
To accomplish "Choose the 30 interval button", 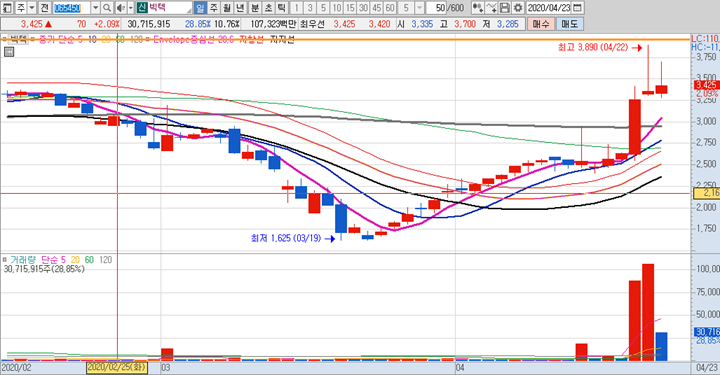I will coord(364,8).
